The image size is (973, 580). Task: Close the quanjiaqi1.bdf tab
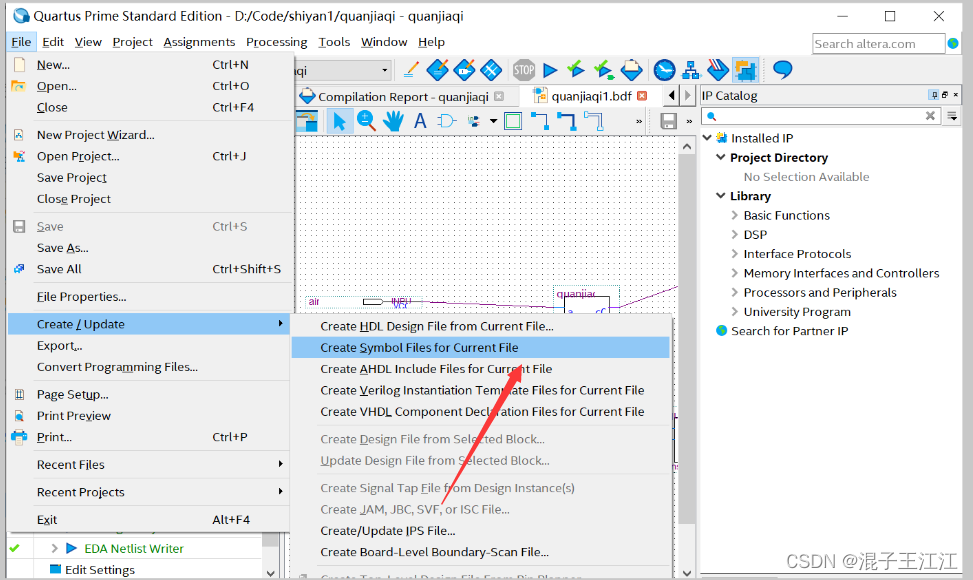[642, 96]
